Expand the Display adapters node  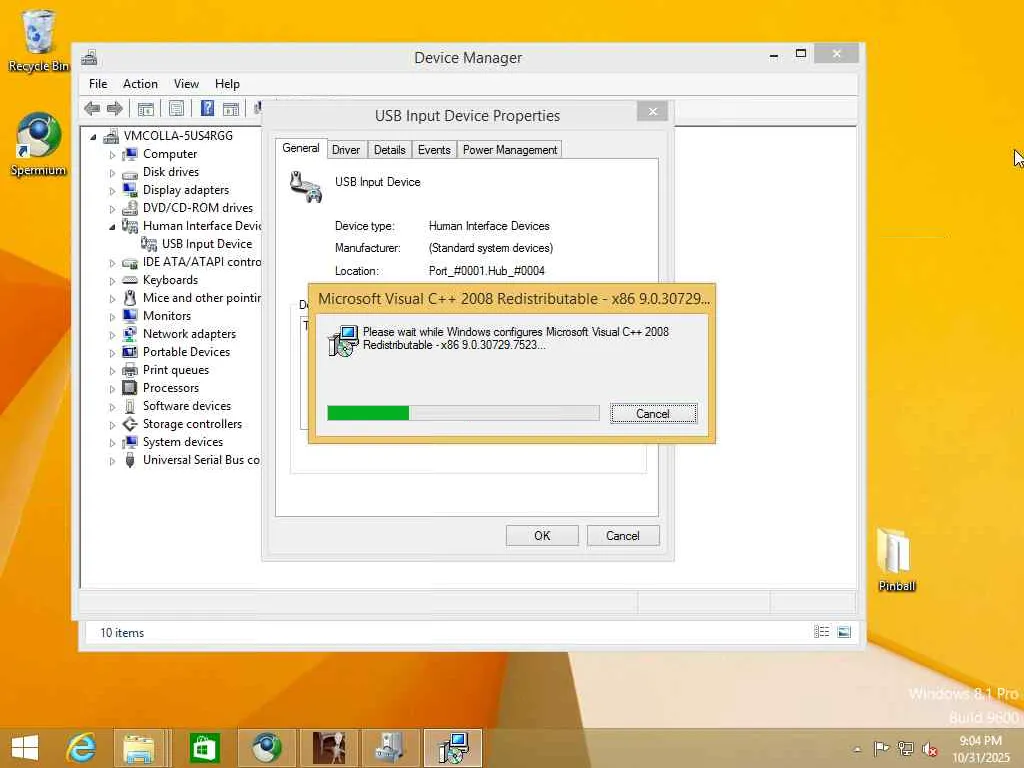click(x=112, y=191)
